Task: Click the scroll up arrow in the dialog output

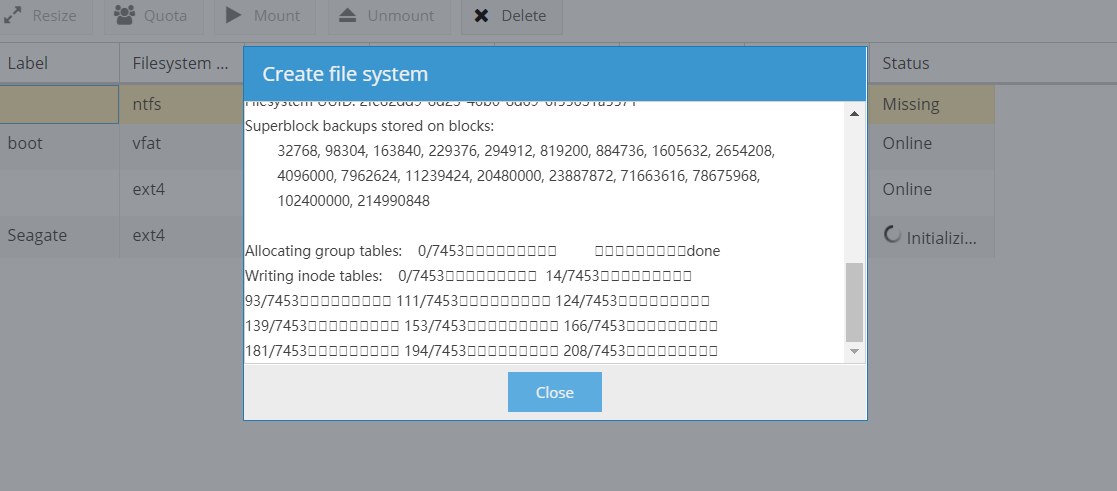Action: point(854,113)
